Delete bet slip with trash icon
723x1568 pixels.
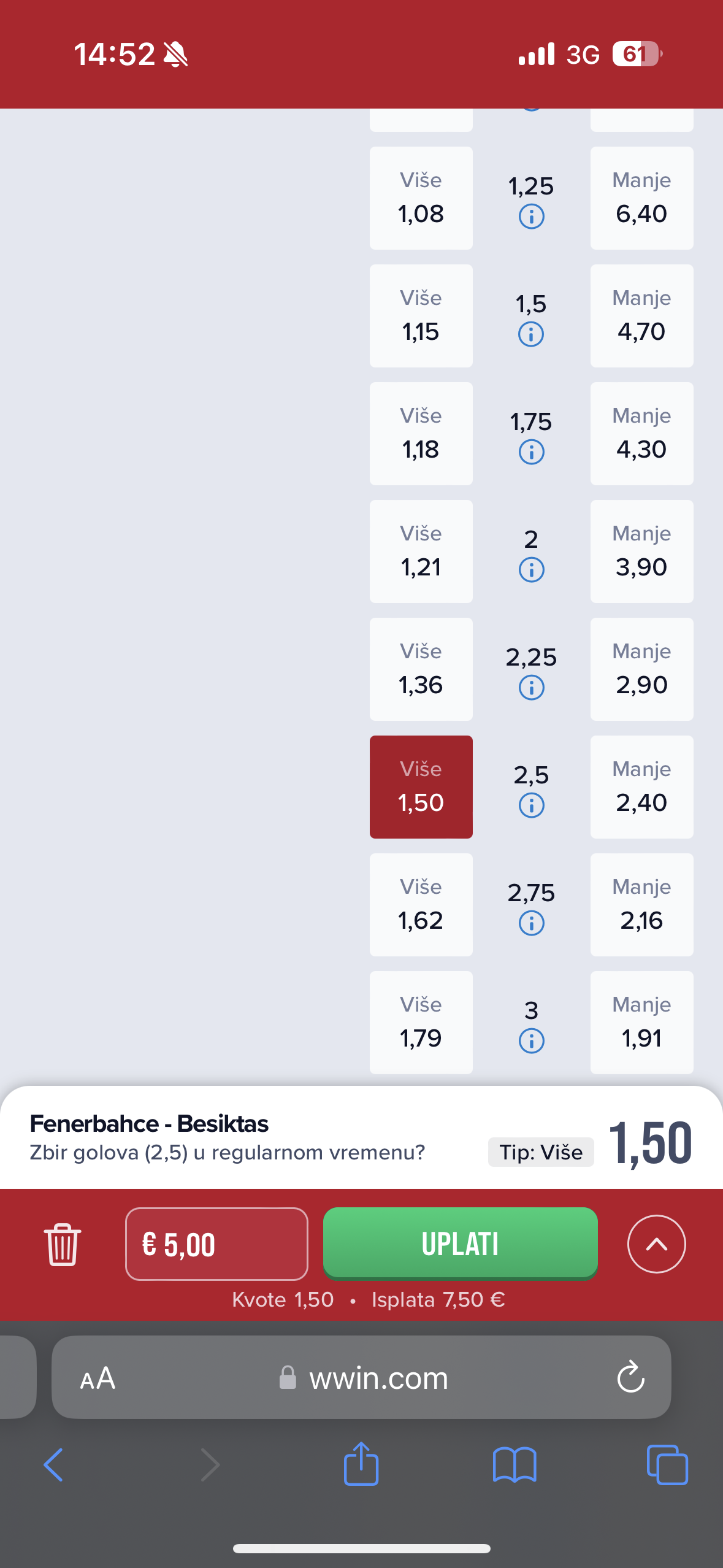click(62, 1244)
